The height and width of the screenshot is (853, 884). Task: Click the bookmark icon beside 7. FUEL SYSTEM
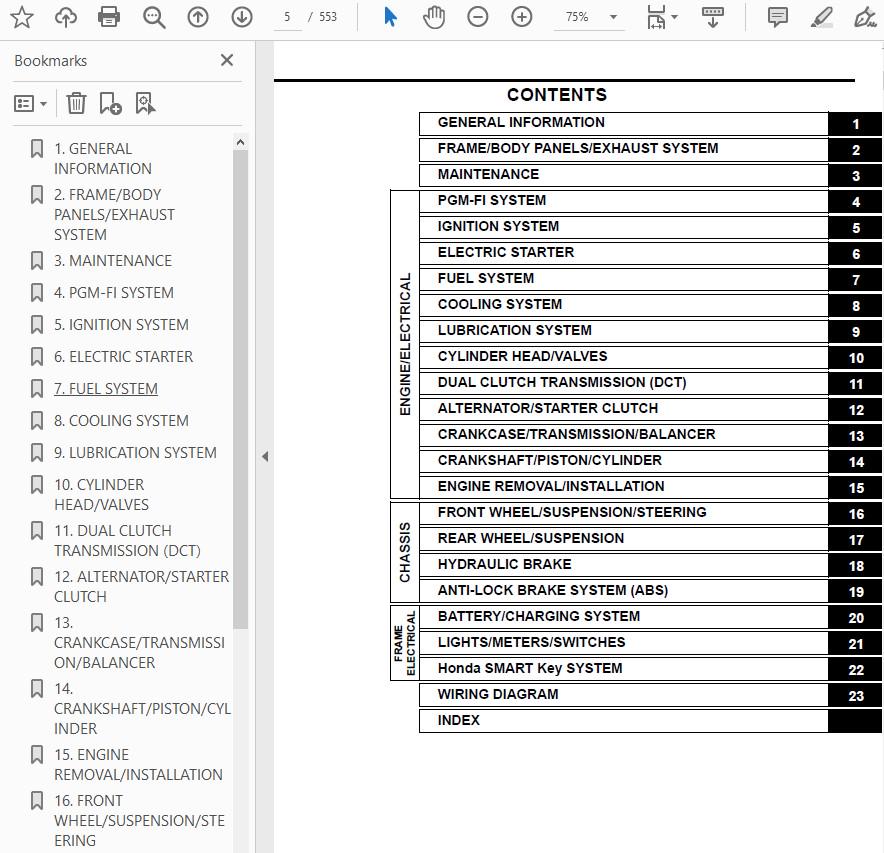37,388
